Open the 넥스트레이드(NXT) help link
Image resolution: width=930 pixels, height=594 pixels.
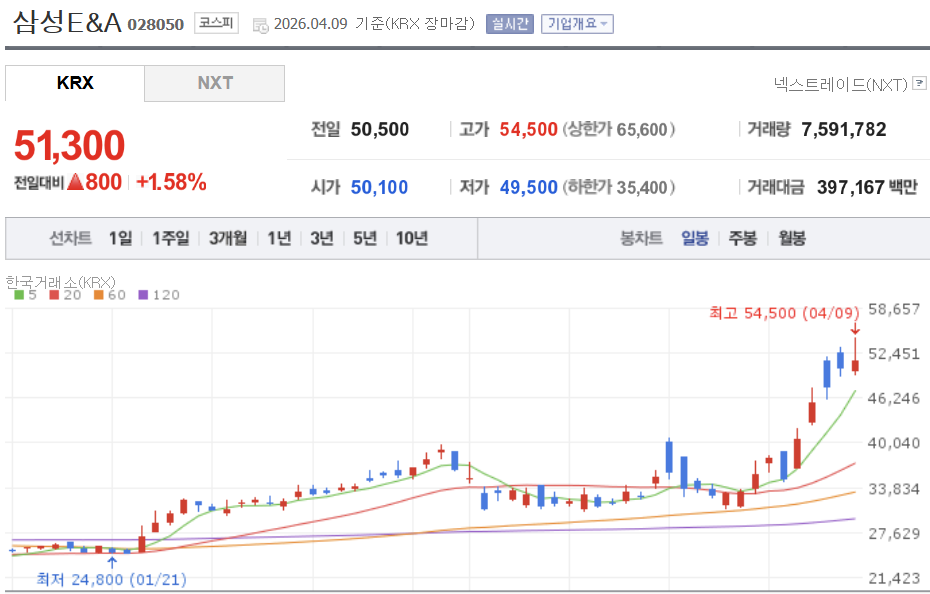tap(840, 85)
